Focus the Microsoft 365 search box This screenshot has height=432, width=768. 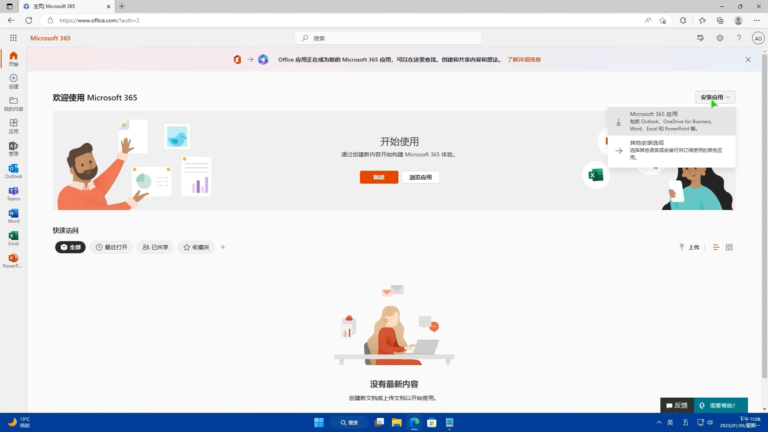point(388,38)
